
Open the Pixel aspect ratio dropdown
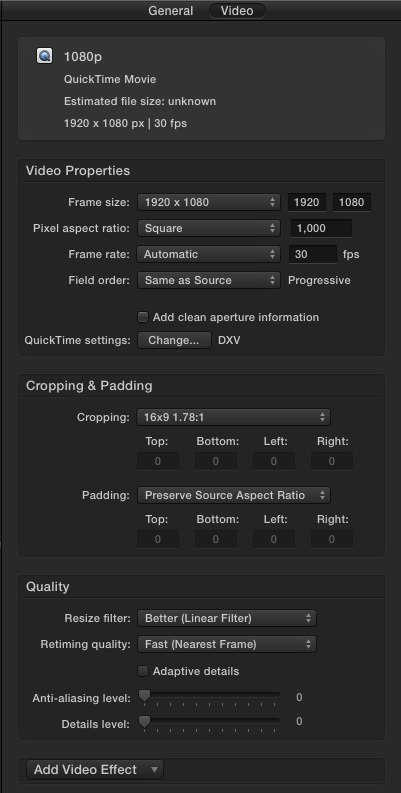tap(209, 228)
